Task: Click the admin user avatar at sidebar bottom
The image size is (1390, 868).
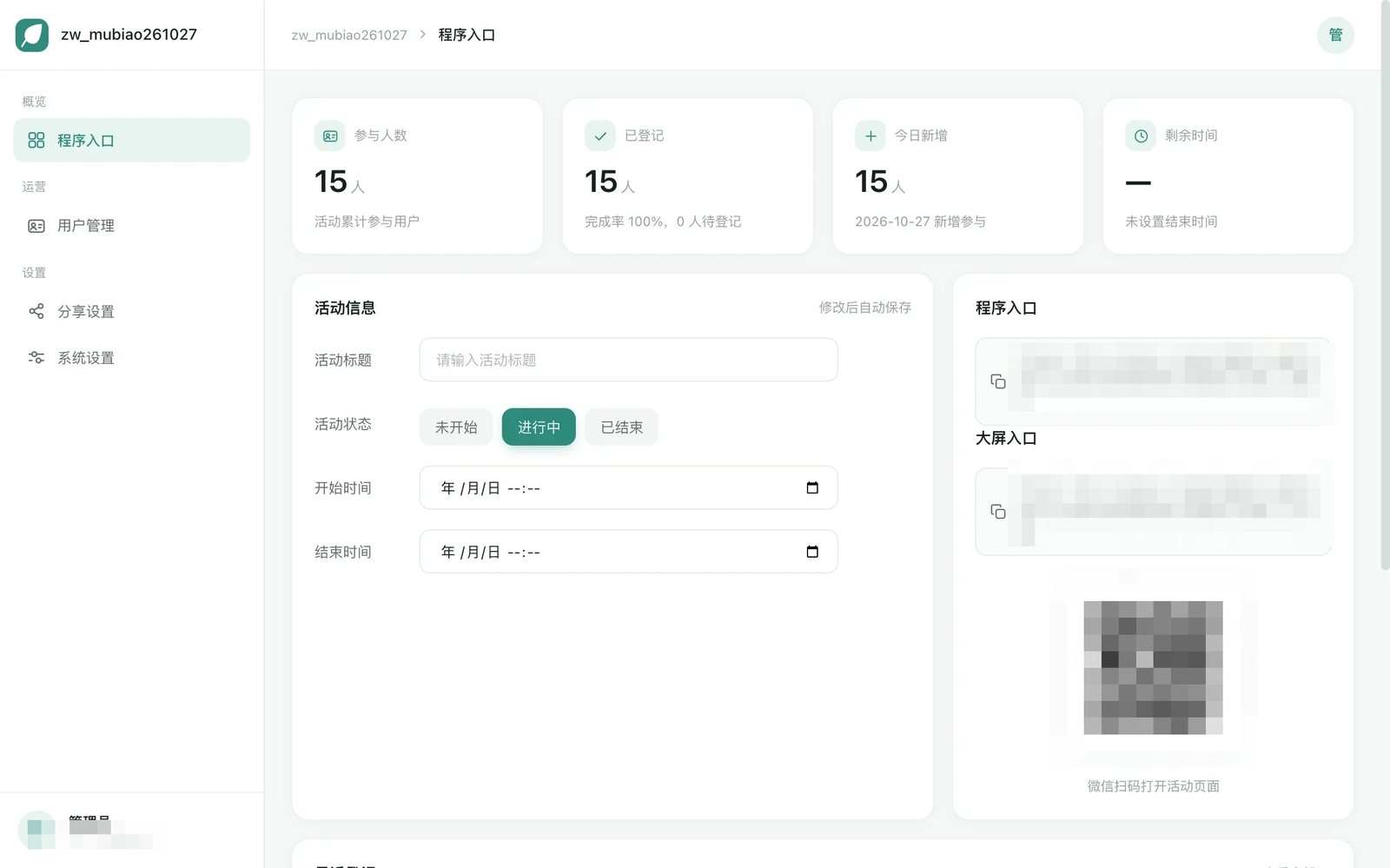Action: click(x=36, y=830)
